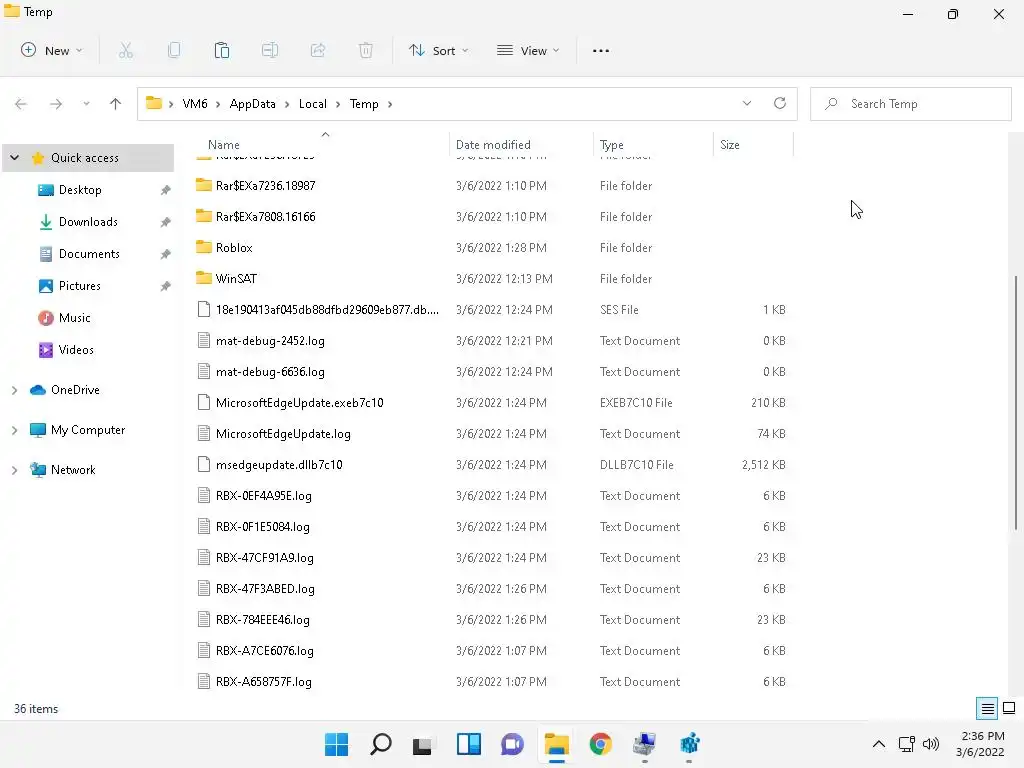This screenshot has height=768, width=1024.
Task: Click the File Explorer taskbar icon
Action: [x=557, y=744]
